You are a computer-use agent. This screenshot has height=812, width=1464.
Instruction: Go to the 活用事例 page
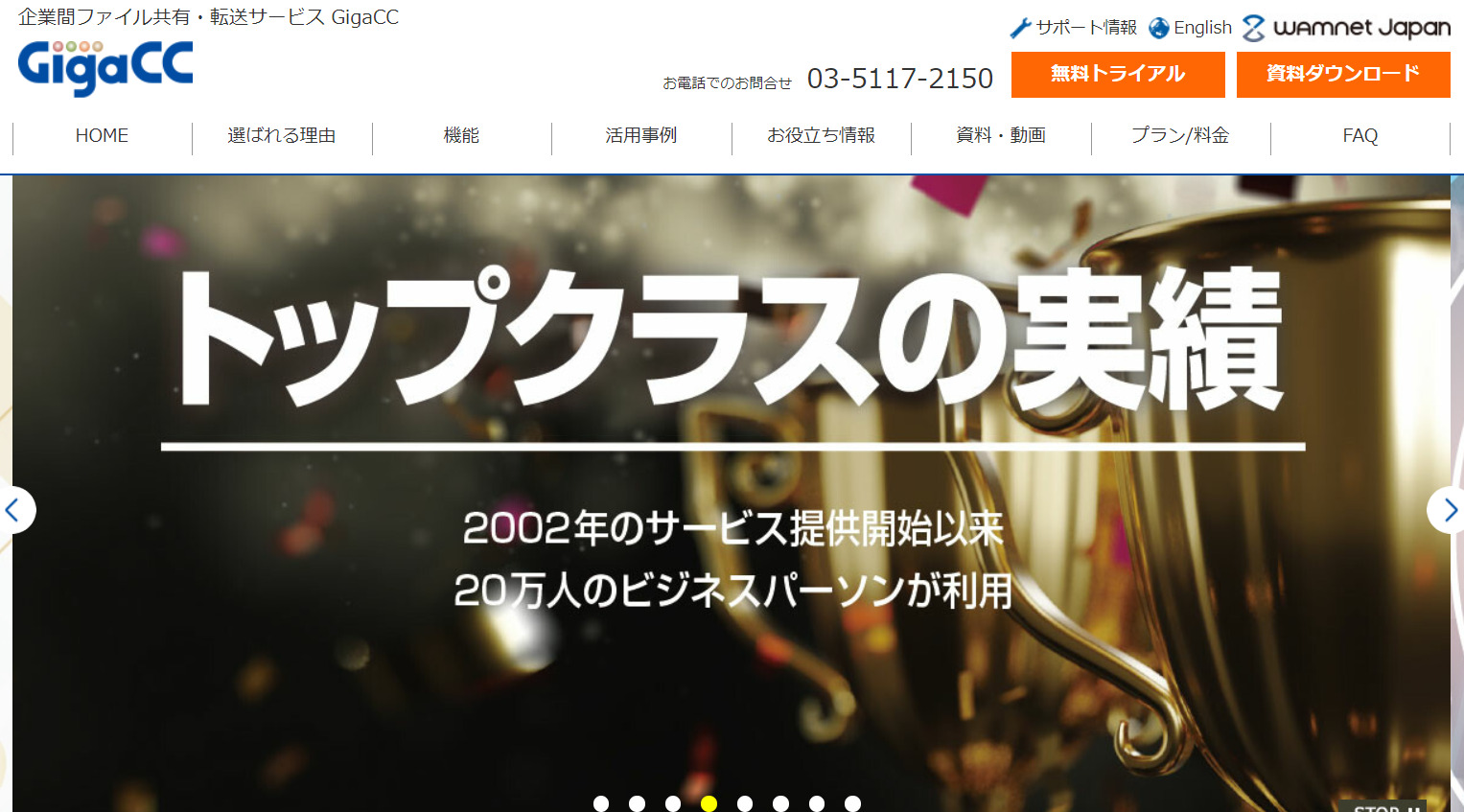point(641,136)
